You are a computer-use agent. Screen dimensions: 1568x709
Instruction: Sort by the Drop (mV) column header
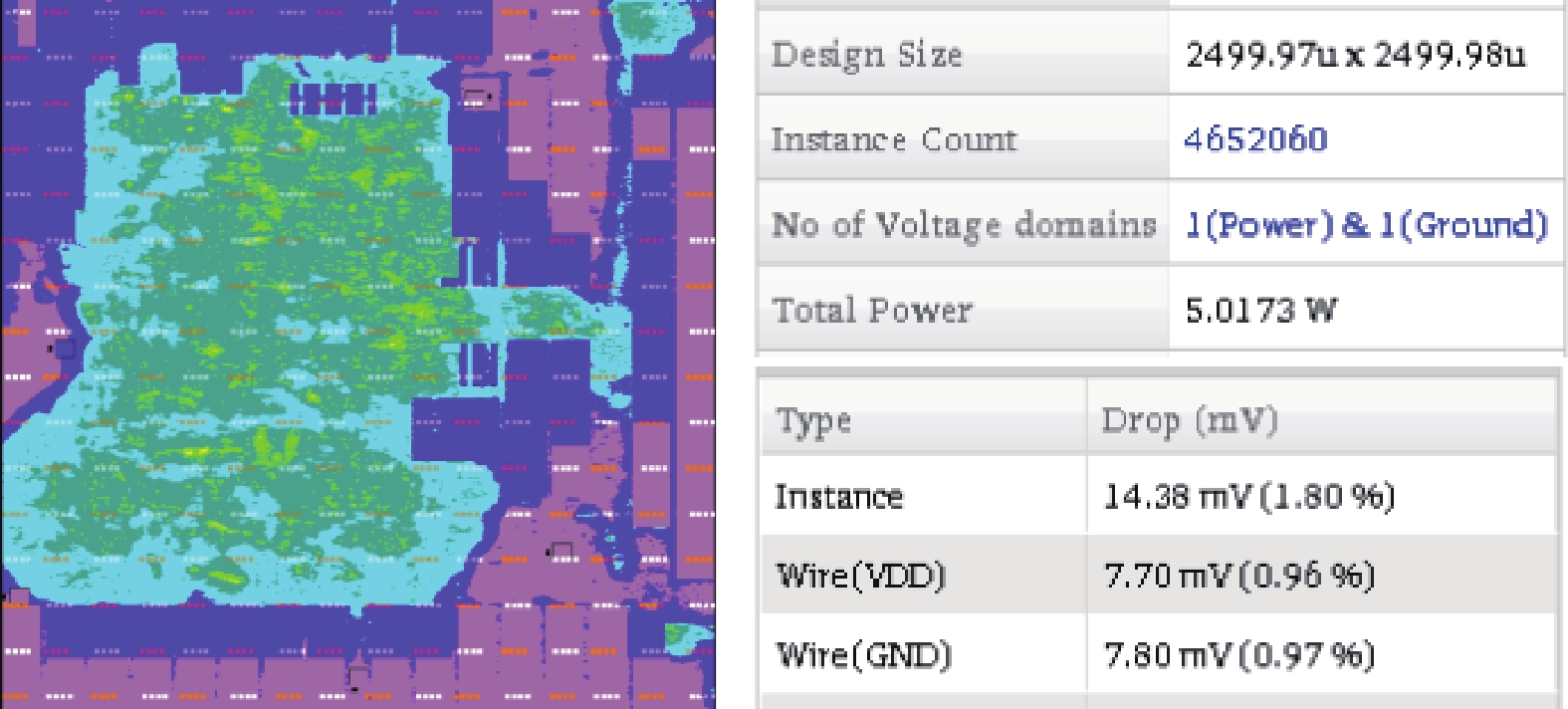tap(1189, 421)
